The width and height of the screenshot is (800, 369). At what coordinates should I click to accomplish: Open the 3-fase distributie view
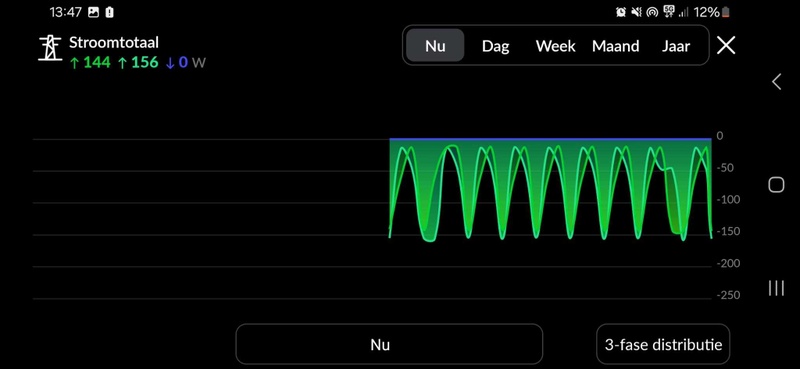click(663, 344)
